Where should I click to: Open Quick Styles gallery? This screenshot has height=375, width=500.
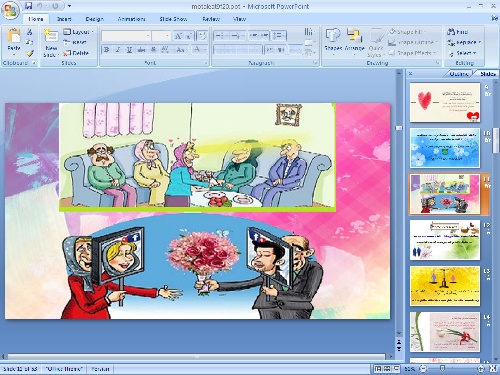pos(376,42)
